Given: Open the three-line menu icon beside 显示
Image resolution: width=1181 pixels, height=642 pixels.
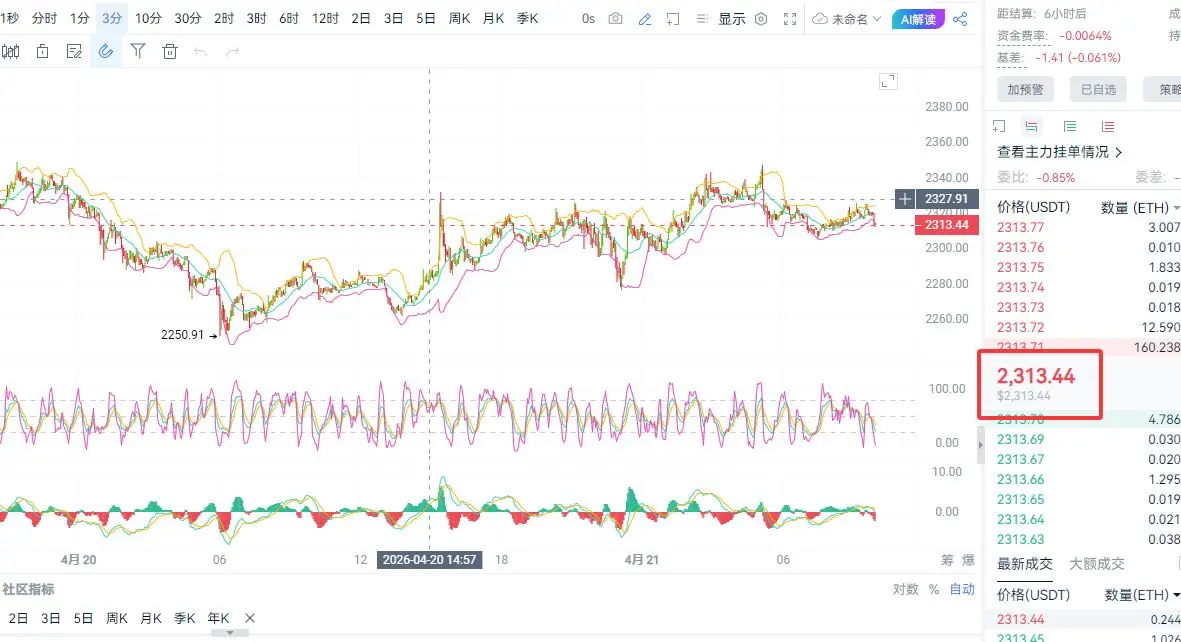Looking at the screenshot, I should click(x=702, y=19).
